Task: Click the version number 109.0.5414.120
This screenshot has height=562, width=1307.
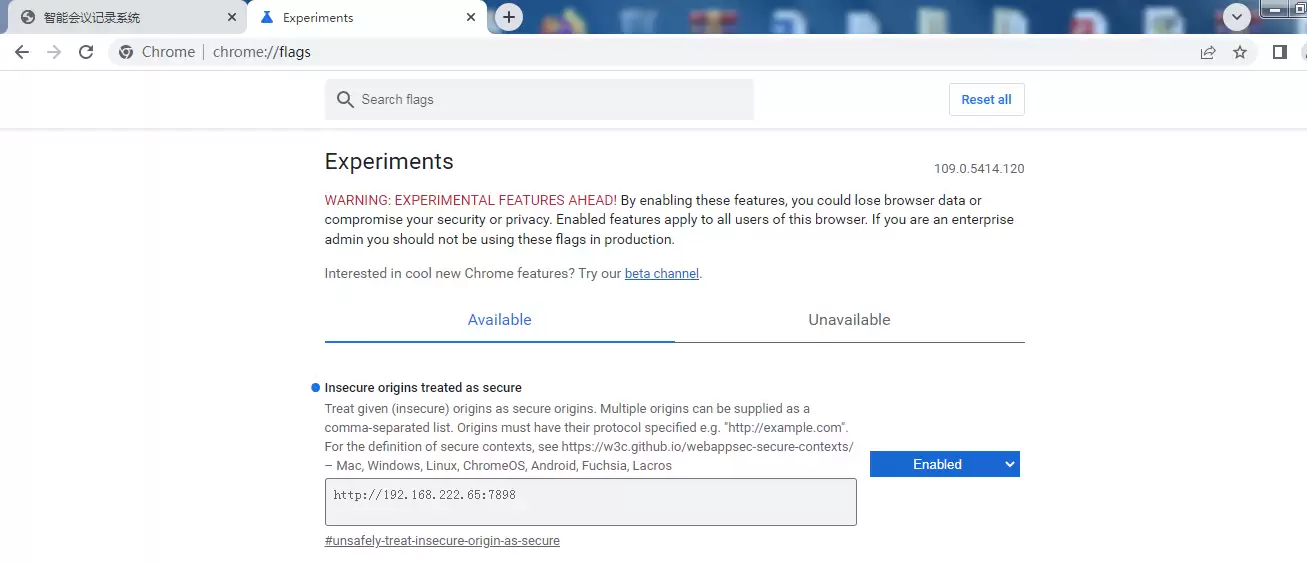Action: click(979, 169)
